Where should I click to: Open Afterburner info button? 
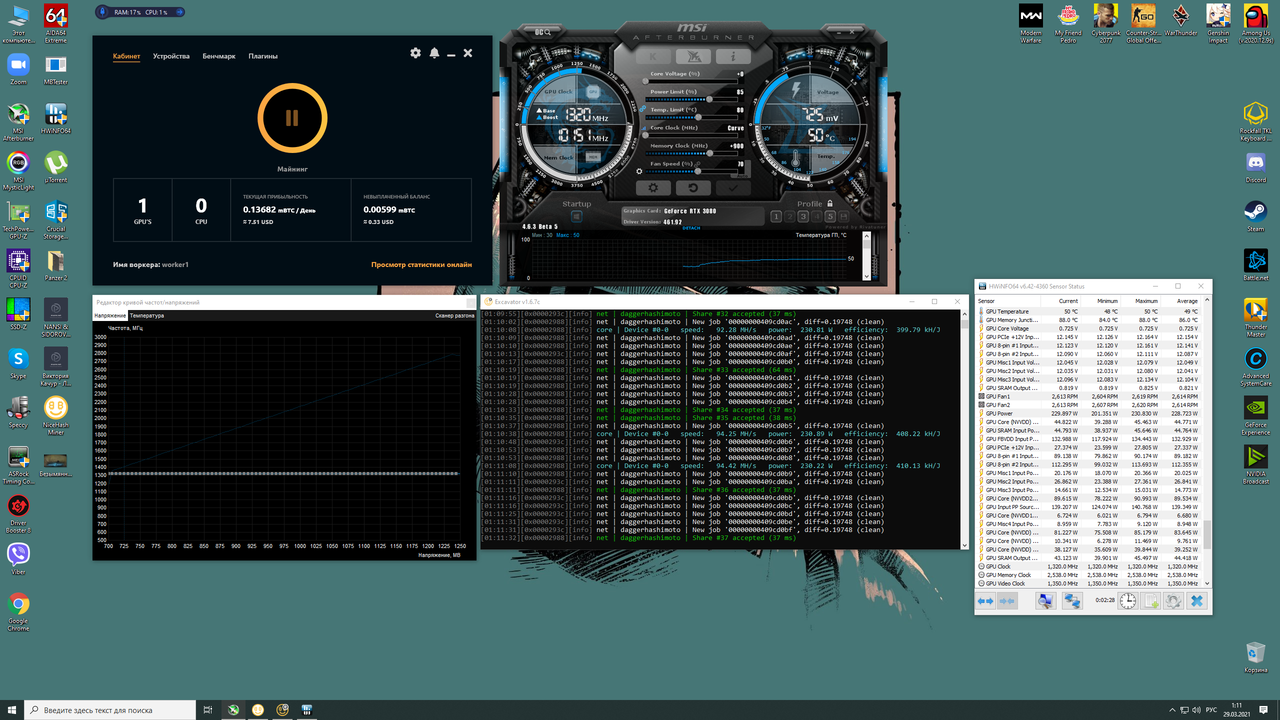733,57
